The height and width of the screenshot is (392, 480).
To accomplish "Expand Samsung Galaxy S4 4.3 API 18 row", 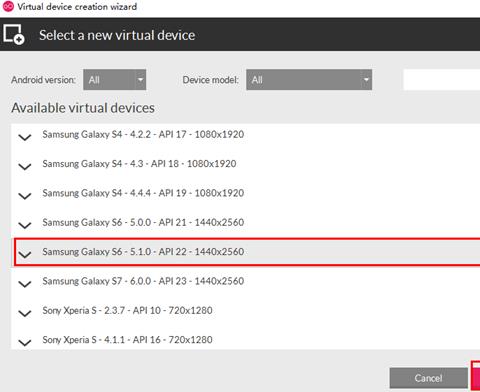I will [x=25, y=166].
